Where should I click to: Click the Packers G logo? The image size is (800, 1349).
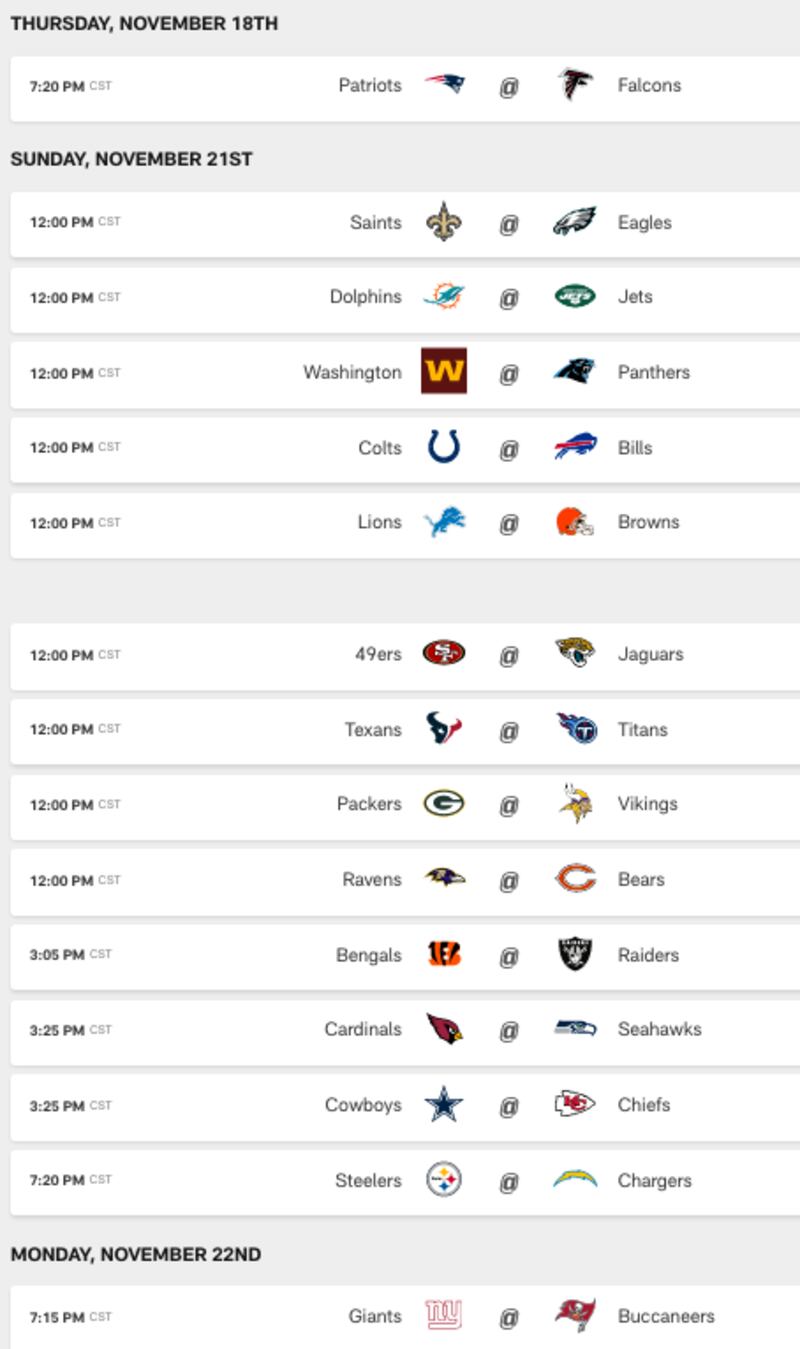pos(444,804)
